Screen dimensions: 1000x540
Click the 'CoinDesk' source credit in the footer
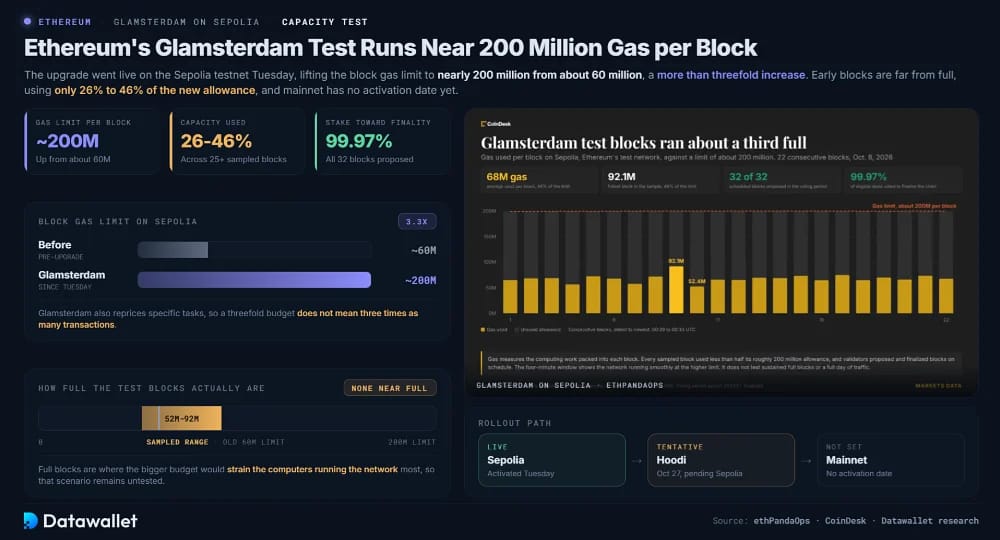pyautogui.click(x=845, y=521)
